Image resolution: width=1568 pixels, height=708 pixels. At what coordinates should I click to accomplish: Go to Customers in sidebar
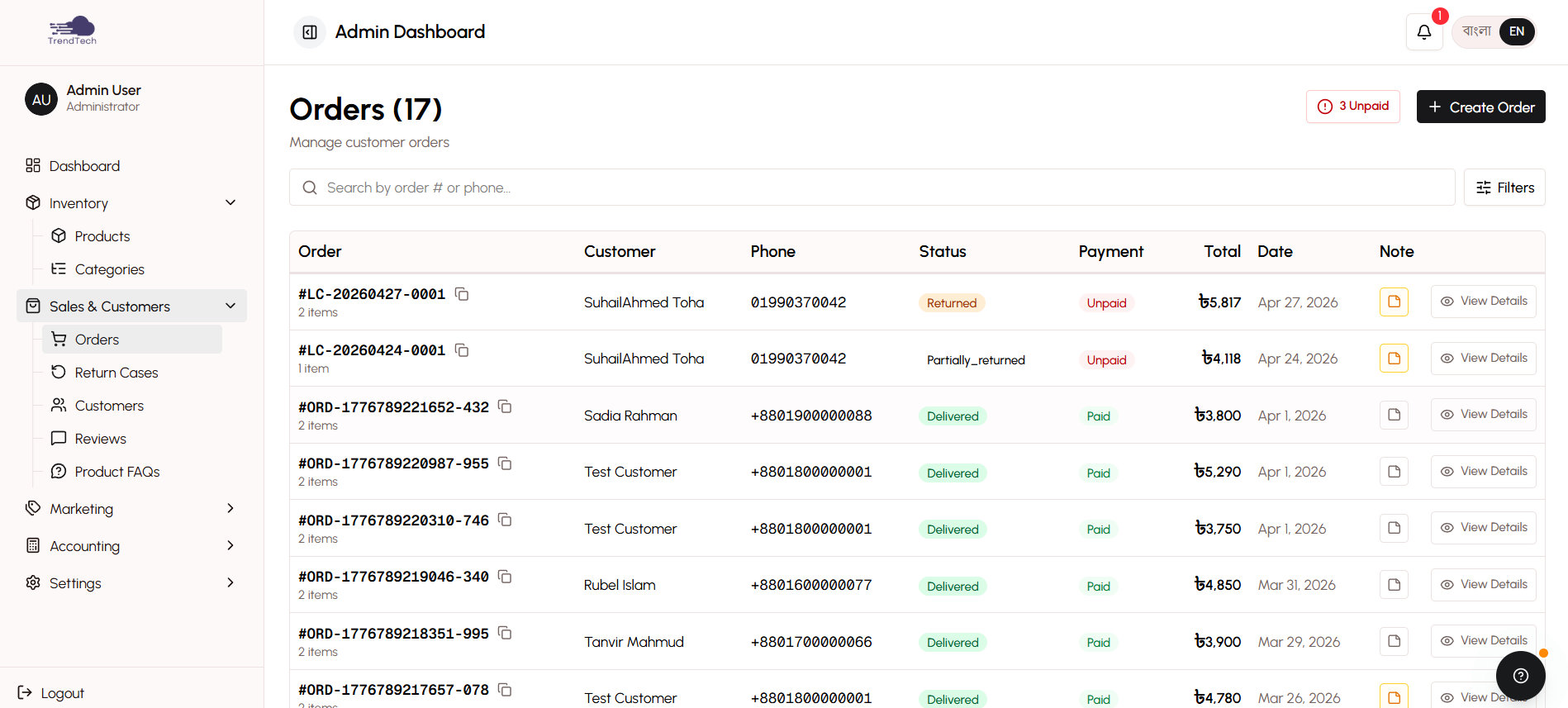(109, 406)
